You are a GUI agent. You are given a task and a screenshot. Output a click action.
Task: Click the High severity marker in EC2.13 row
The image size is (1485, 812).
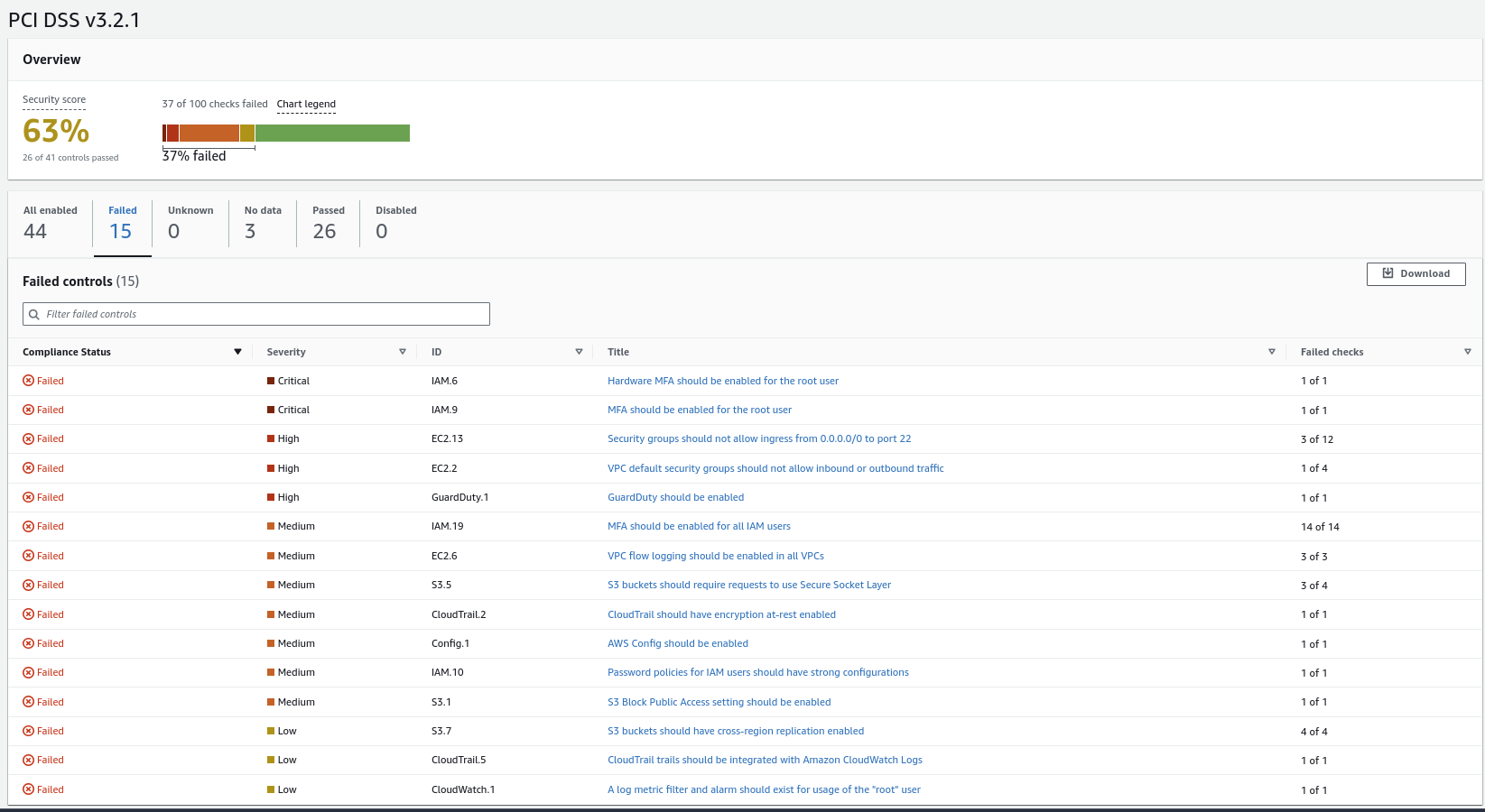[x=271, y=438]
